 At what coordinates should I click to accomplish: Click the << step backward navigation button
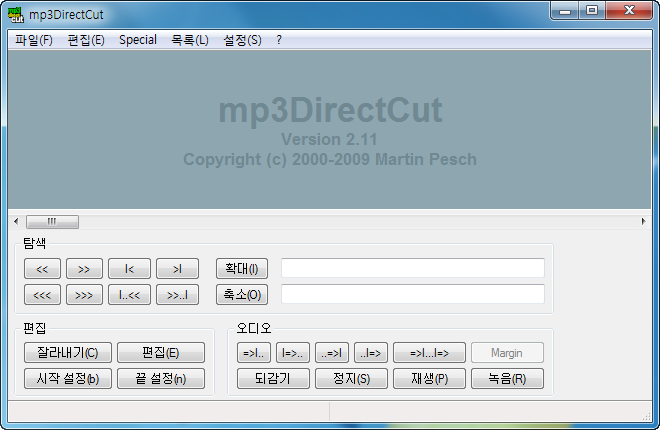click(x=42, y=268)
